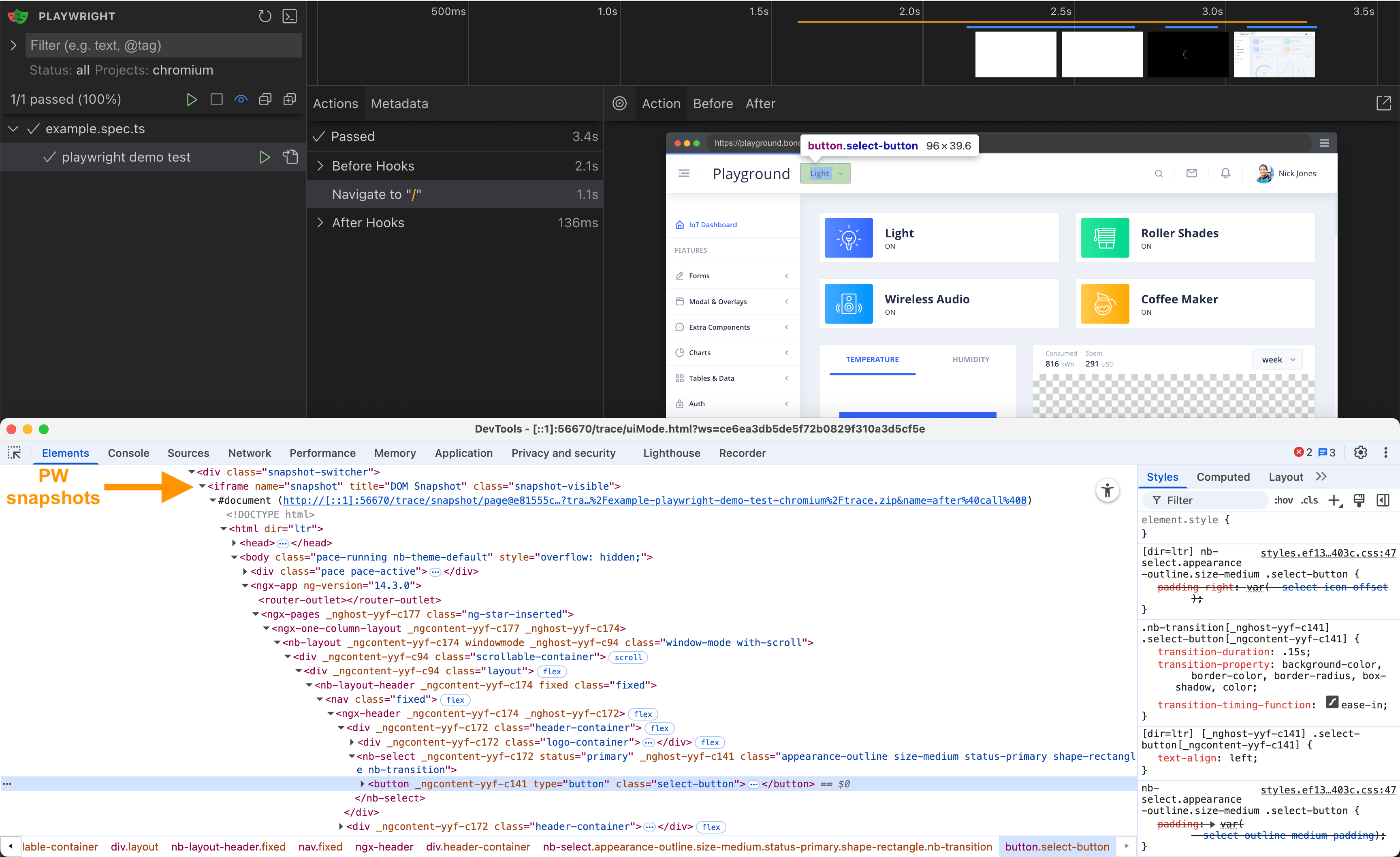
Task: Click the ease-in timing function swatch
Action: (x=1332, y=702)
